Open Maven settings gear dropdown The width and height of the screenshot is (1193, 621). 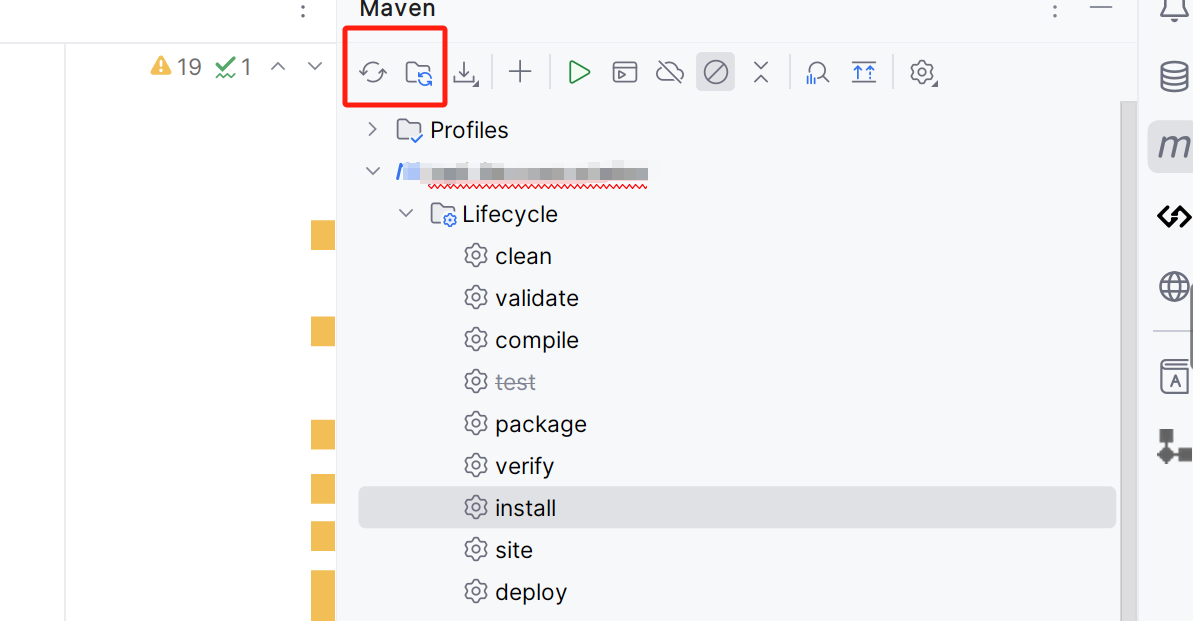[x=923, y=73]
